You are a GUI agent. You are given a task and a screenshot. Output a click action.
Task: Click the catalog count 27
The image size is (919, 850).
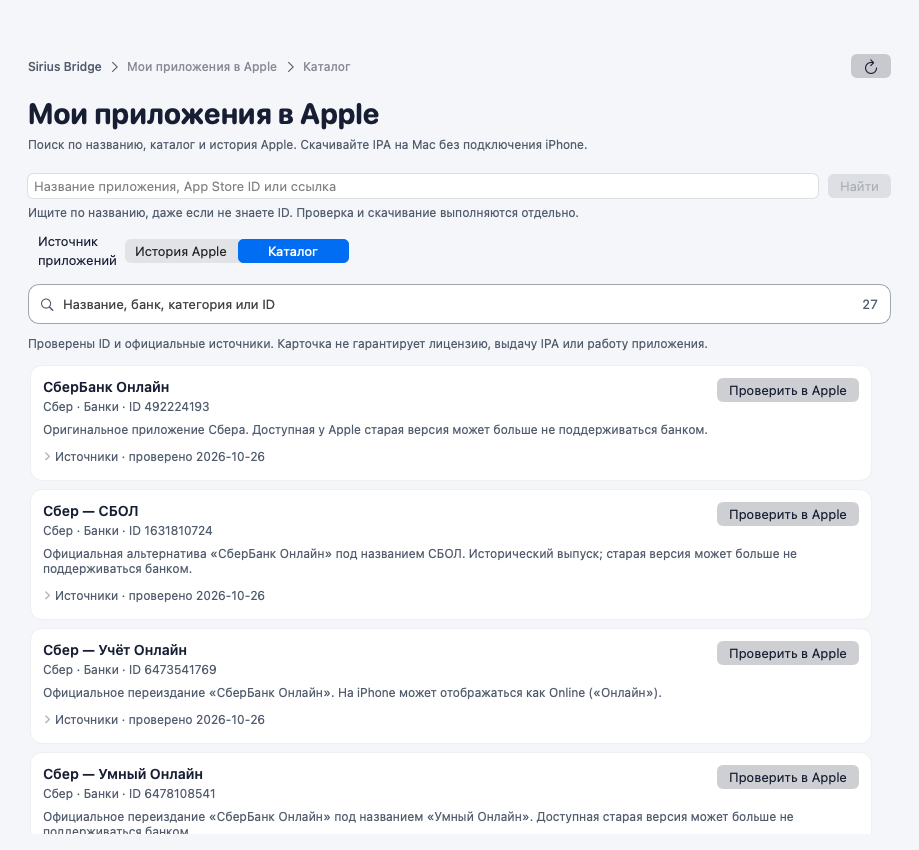tap(870, 304)
